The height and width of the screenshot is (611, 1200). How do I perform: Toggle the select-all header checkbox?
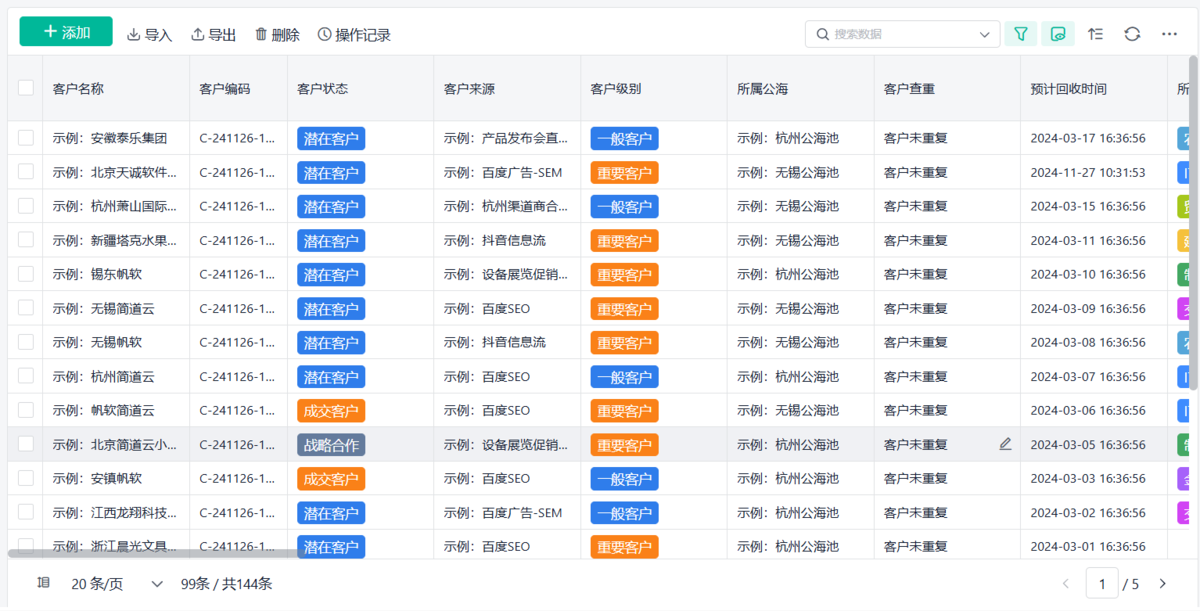point(26,88)
